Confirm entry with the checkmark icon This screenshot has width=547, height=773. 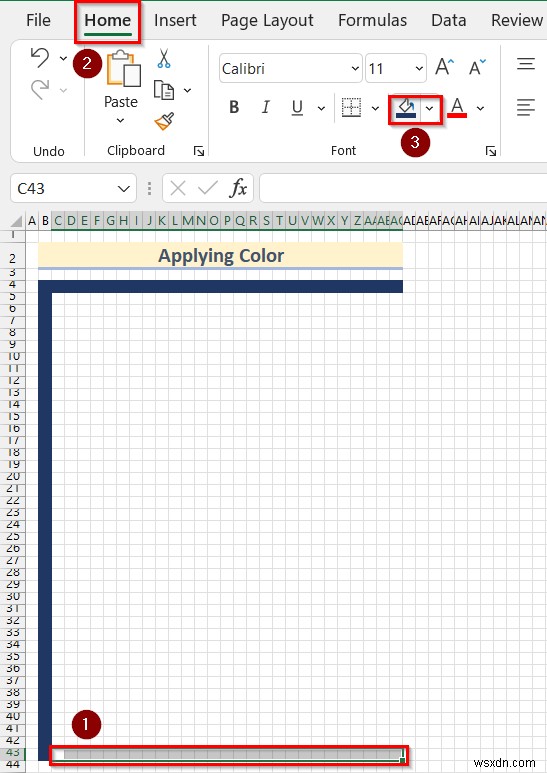point(207,188)
